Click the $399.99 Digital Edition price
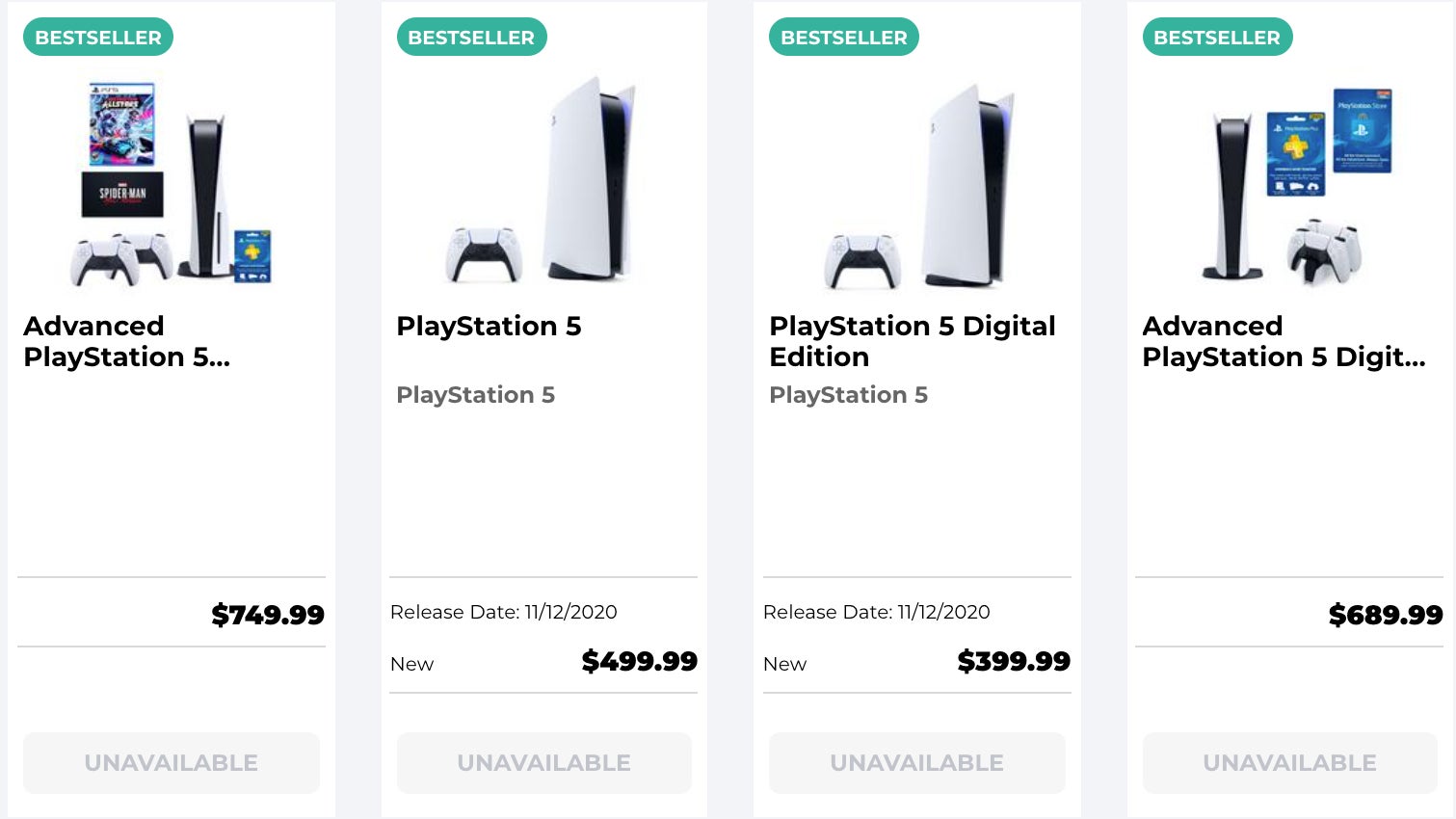This screenshot has width=1456, height=819. coord(1013,661)
